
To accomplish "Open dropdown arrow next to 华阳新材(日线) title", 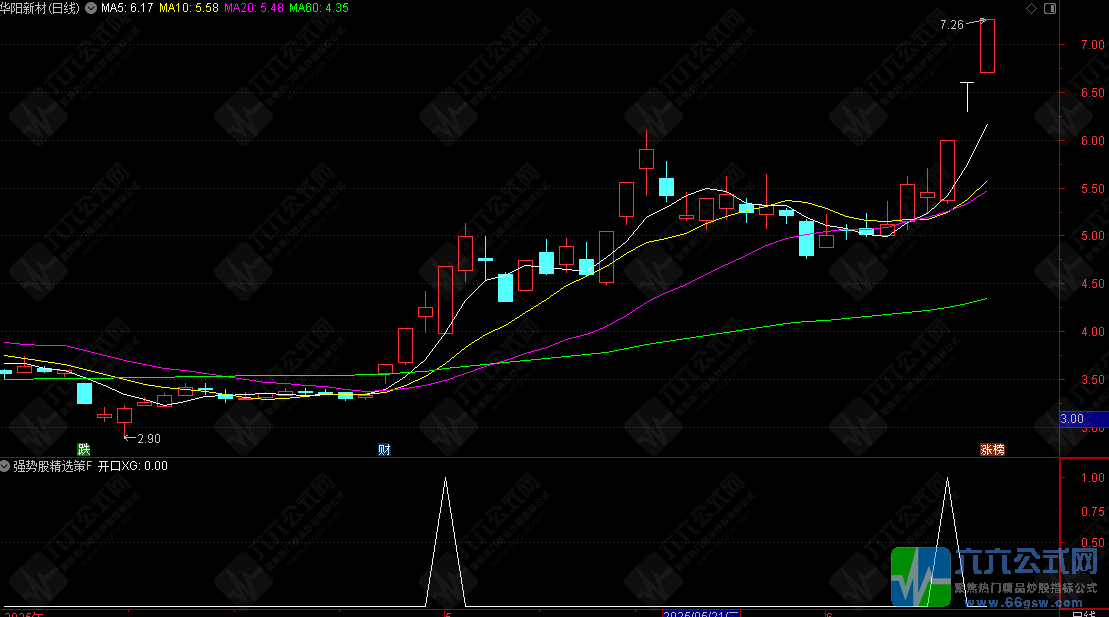I will (x=91, y=8).
